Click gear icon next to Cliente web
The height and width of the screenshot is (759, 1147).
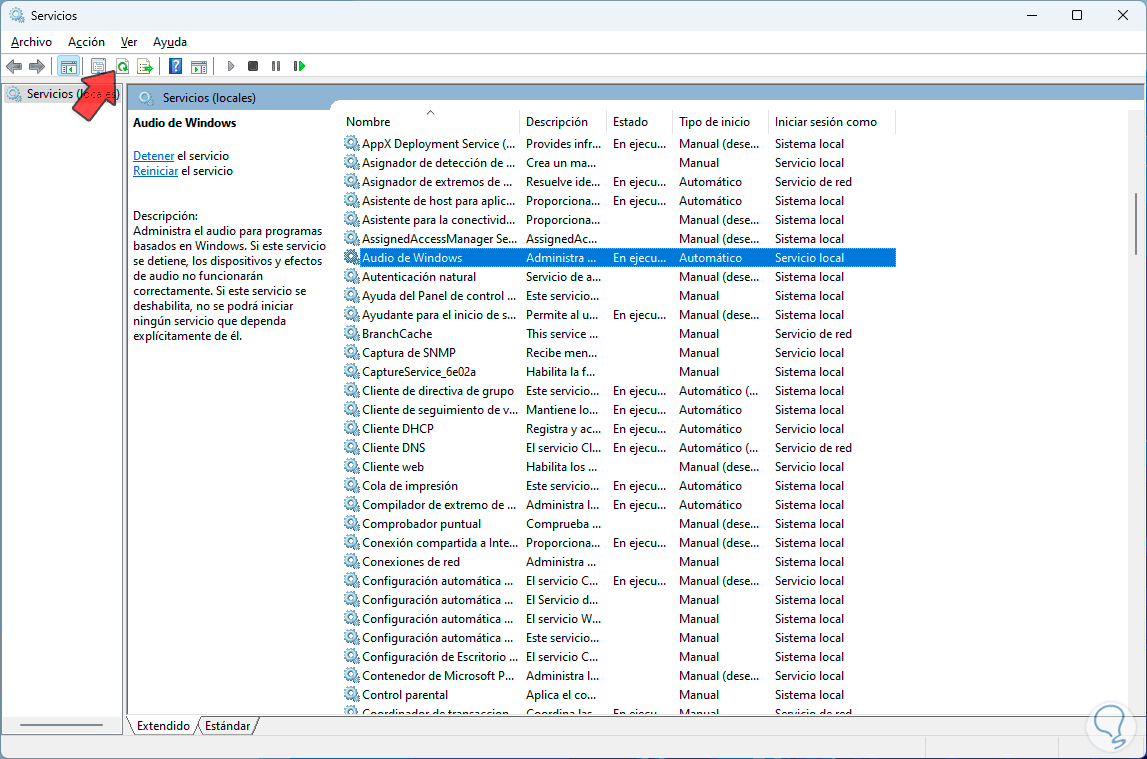pyautogui.click(x=352, y=467)
